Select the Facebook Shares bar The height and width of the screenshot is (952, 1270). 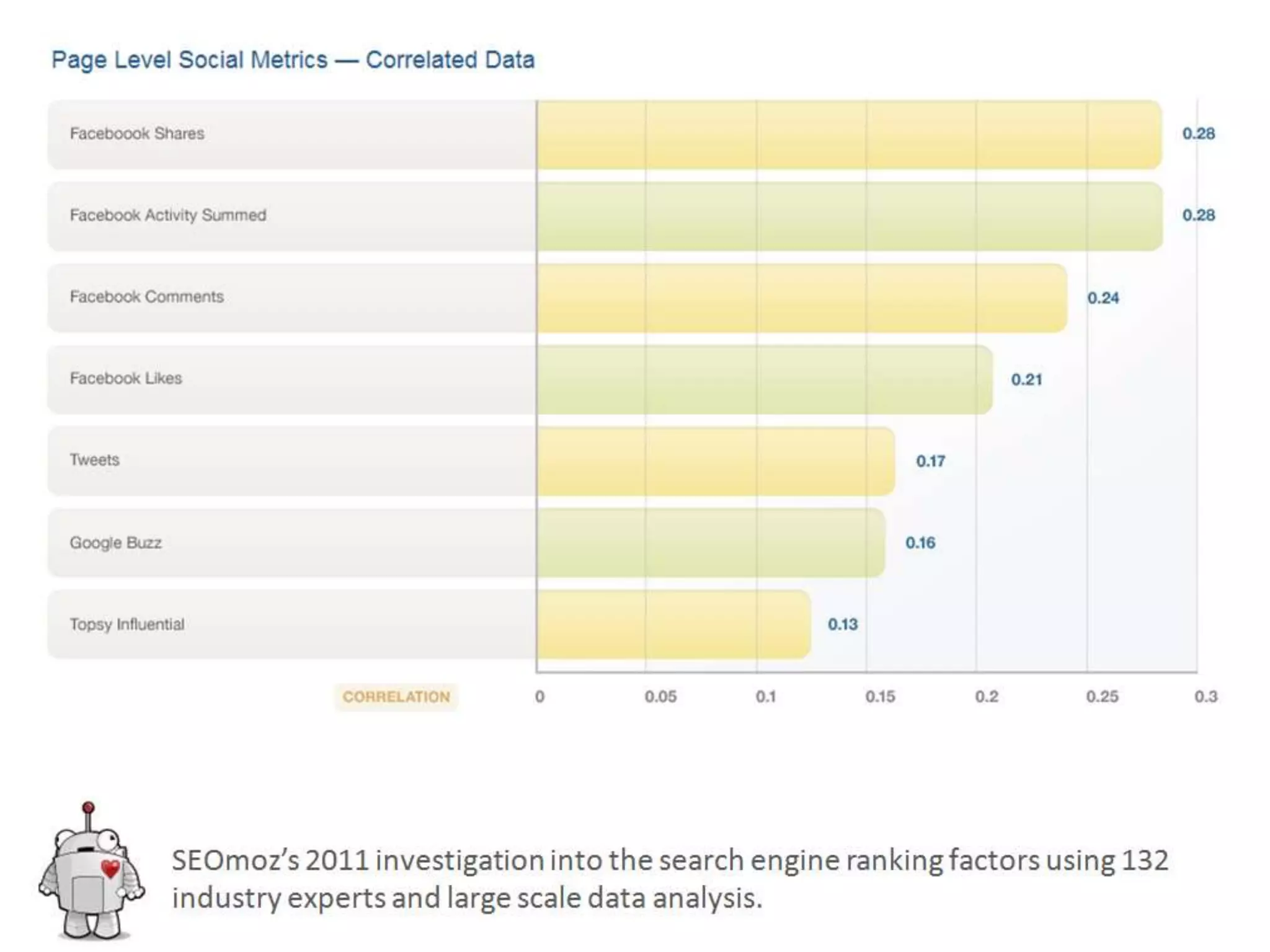[848, 134]
